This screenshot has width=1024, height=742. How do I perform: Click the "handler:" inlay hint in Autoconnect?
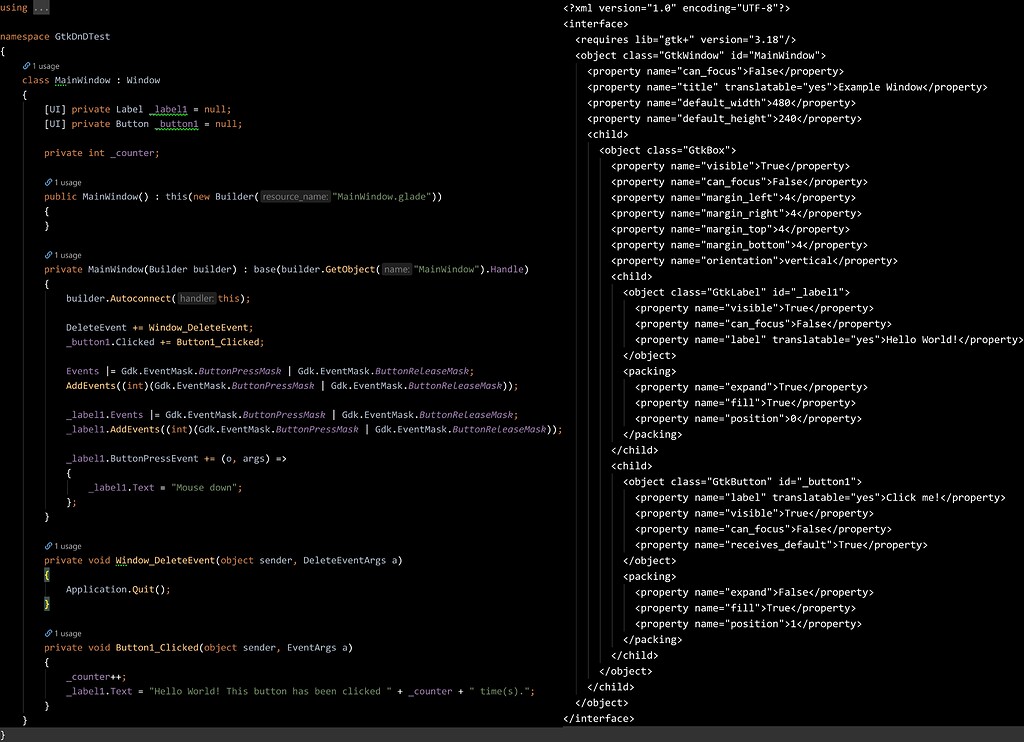[x=197, y=299]
